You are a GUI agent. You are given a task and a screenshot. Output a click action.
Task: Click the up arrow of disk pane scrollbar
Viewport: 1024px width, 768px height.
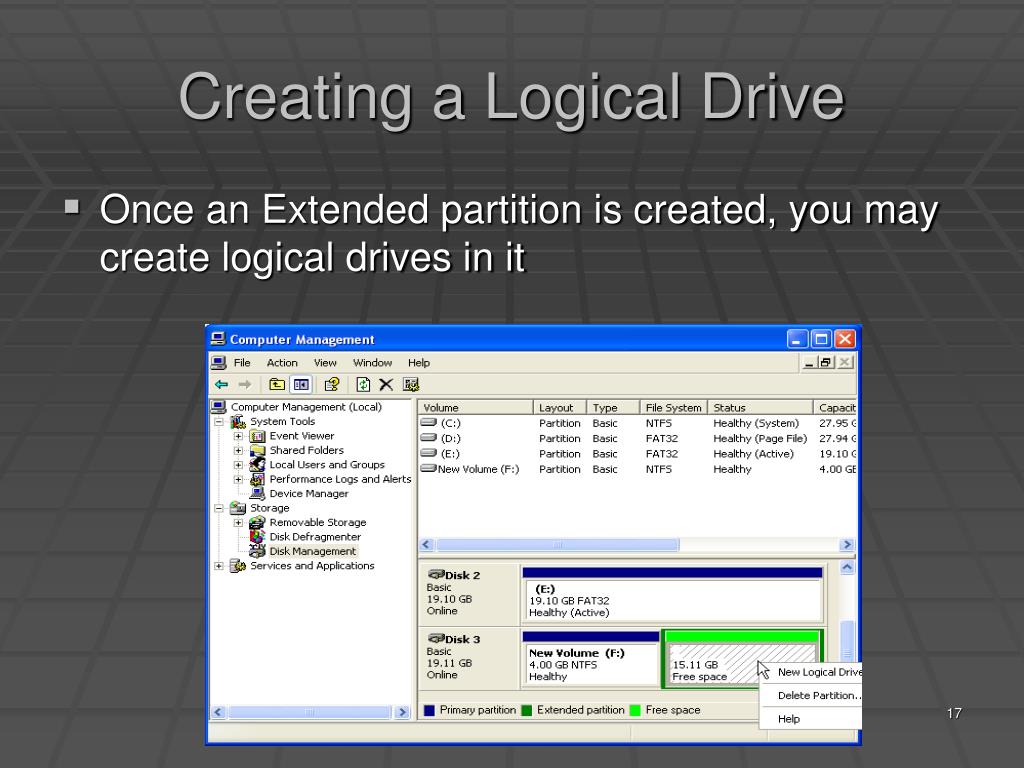(847, 568)
